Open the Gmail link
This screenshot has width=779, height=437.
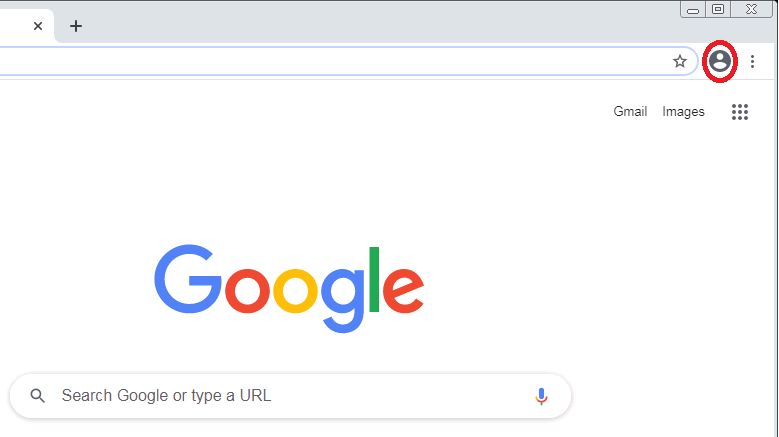point(630,111)
